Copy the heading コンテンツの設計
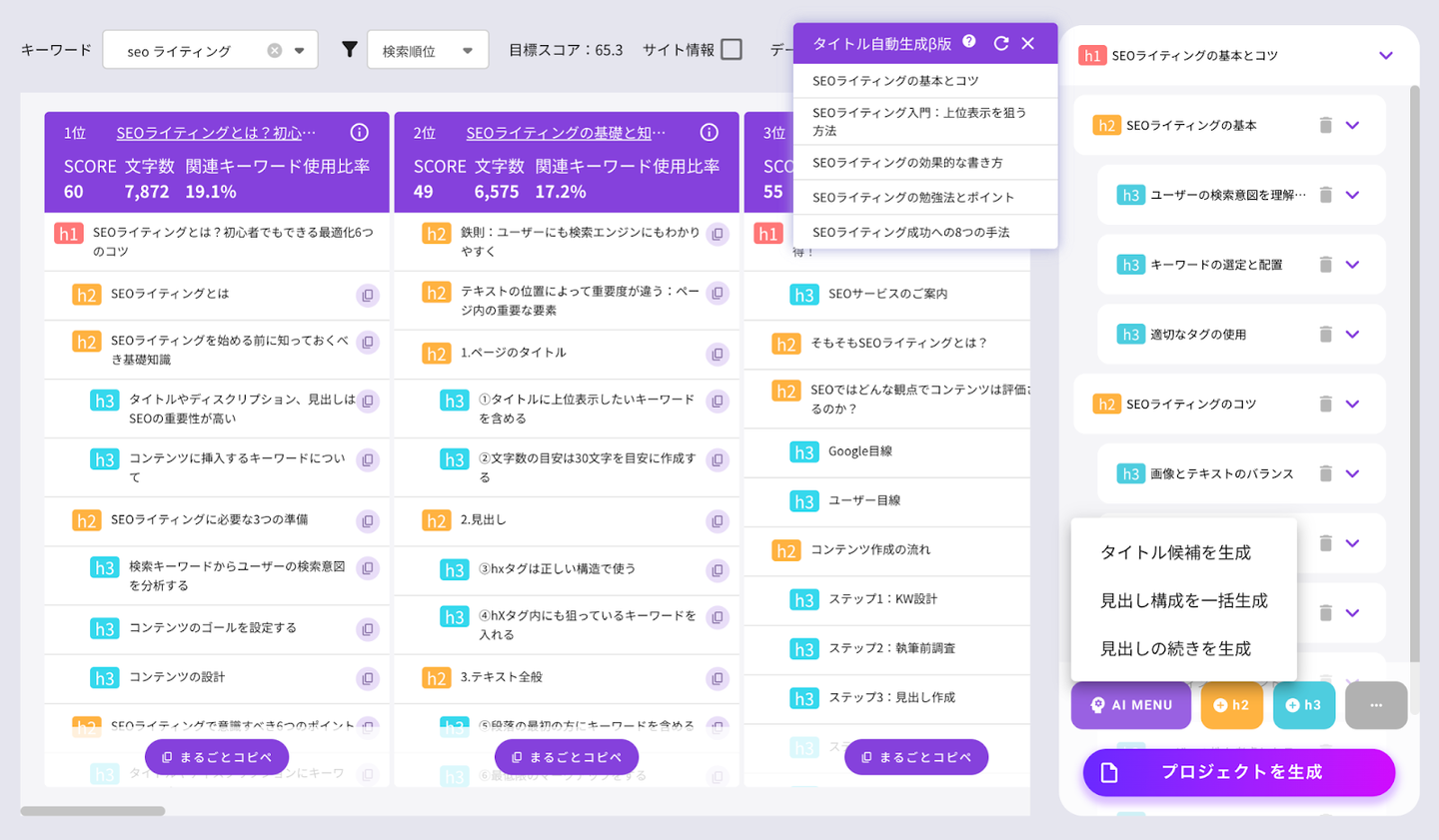1439x840 pixels. coord(368,678)
